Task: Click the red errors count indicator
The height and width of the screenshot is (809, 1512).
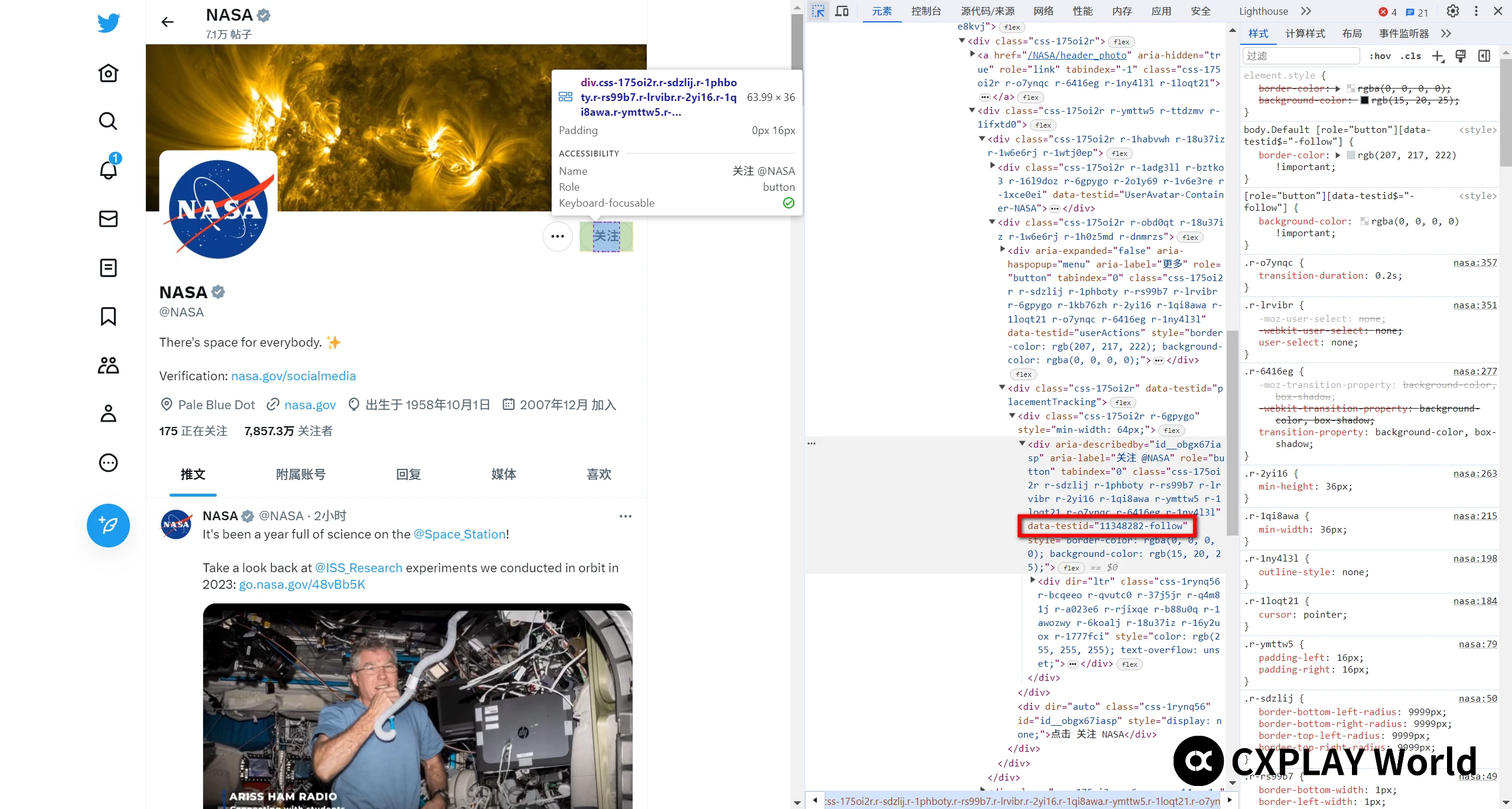Action: 1386,12
